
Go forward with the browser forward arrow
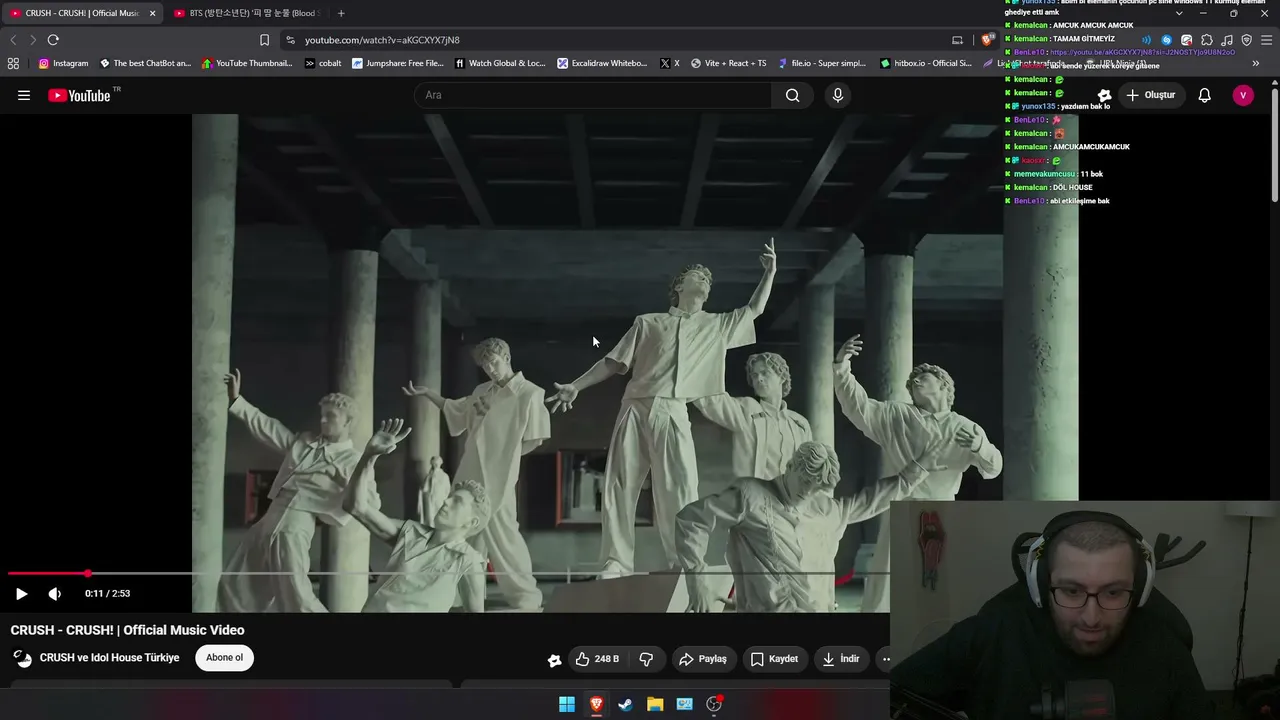click(x=33, y=40)
